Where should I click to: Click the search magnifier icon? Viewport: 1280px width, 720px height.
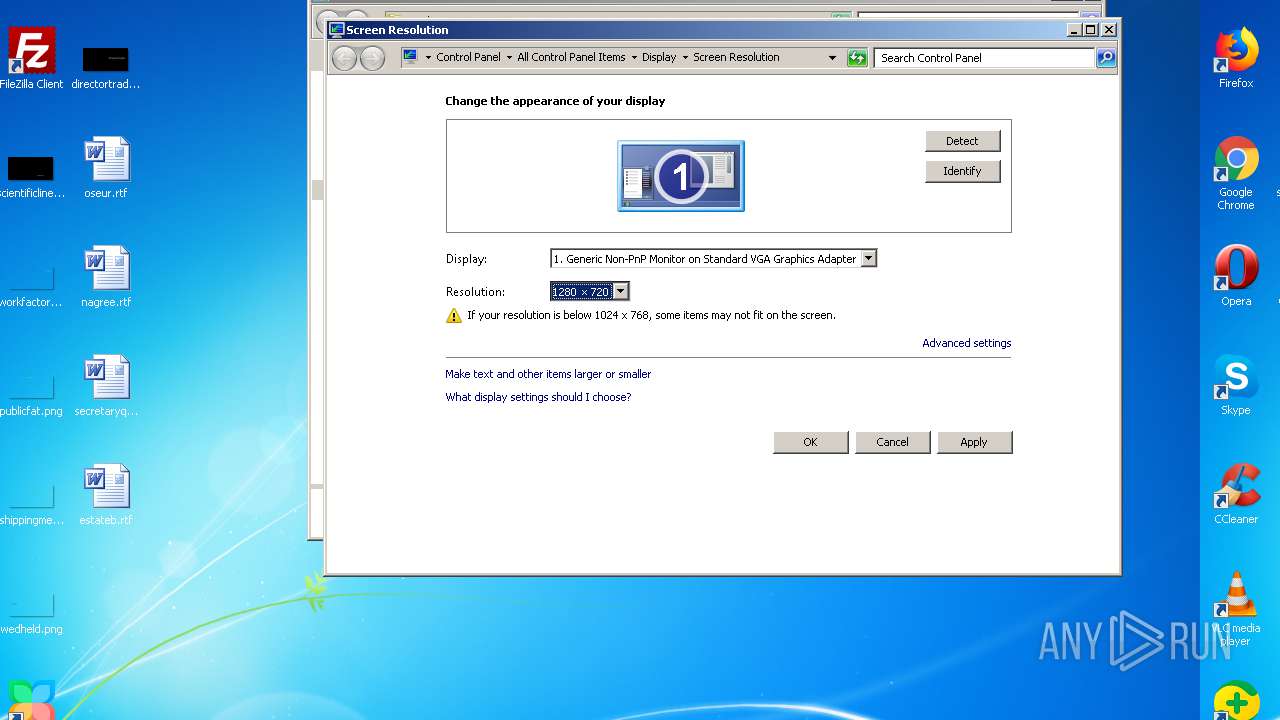1105,58
